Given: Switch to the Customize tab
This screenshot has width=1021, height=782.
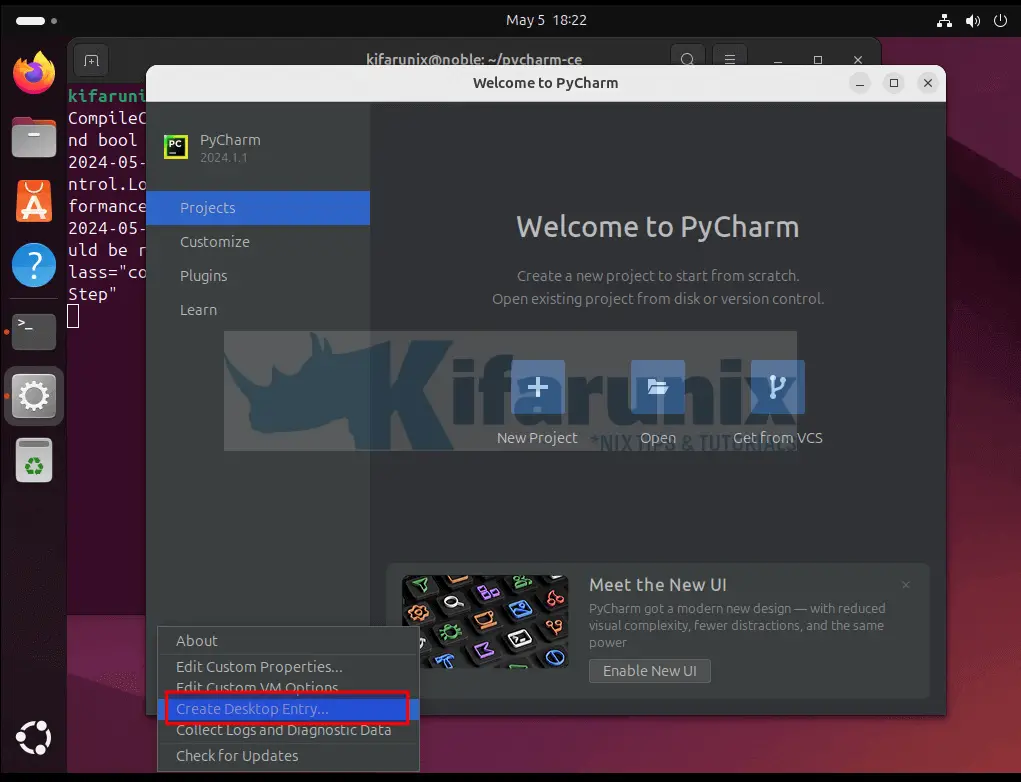Looking at the screenshot, I should click(x=214, y=241).
